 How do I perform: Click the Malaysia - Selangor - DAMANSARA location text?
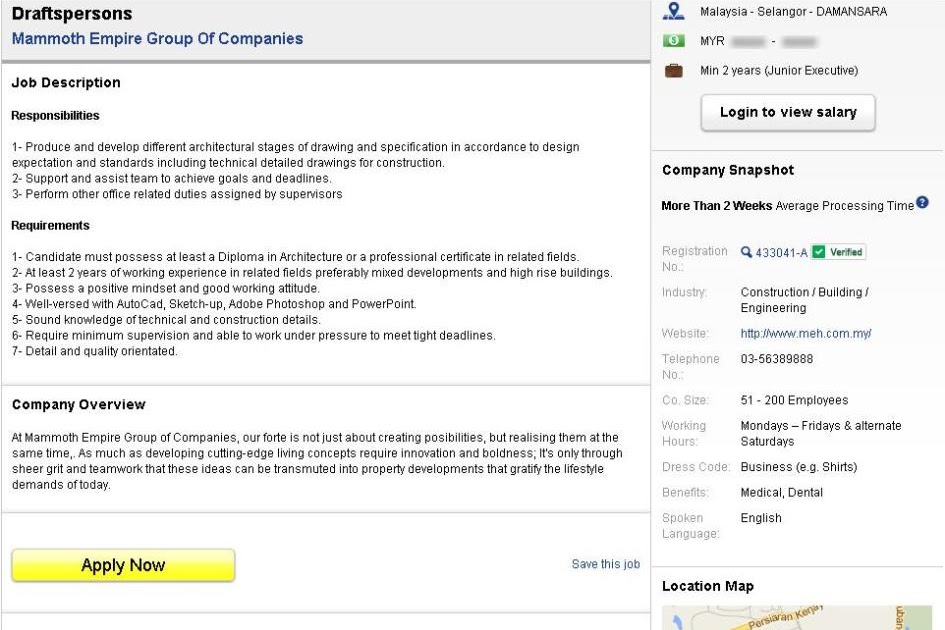click(793, 12)
